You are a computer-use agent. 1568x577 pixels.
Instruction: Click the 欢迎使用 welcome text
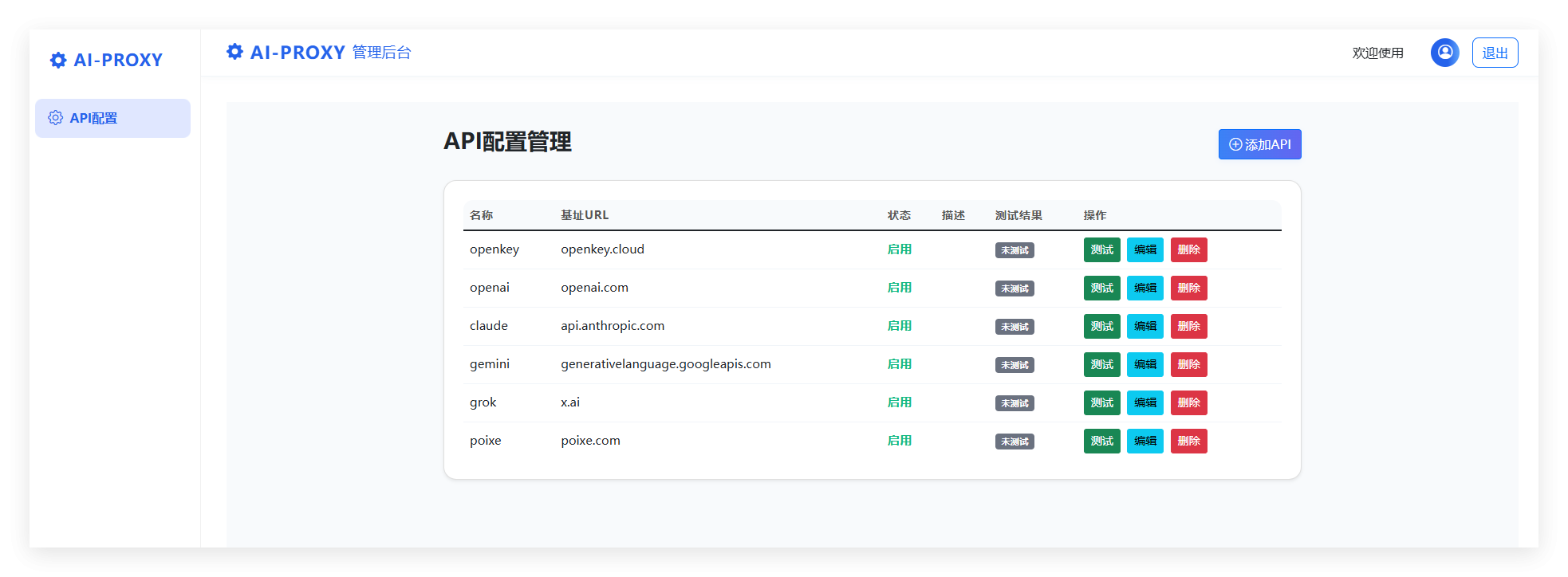(1377, 53)
